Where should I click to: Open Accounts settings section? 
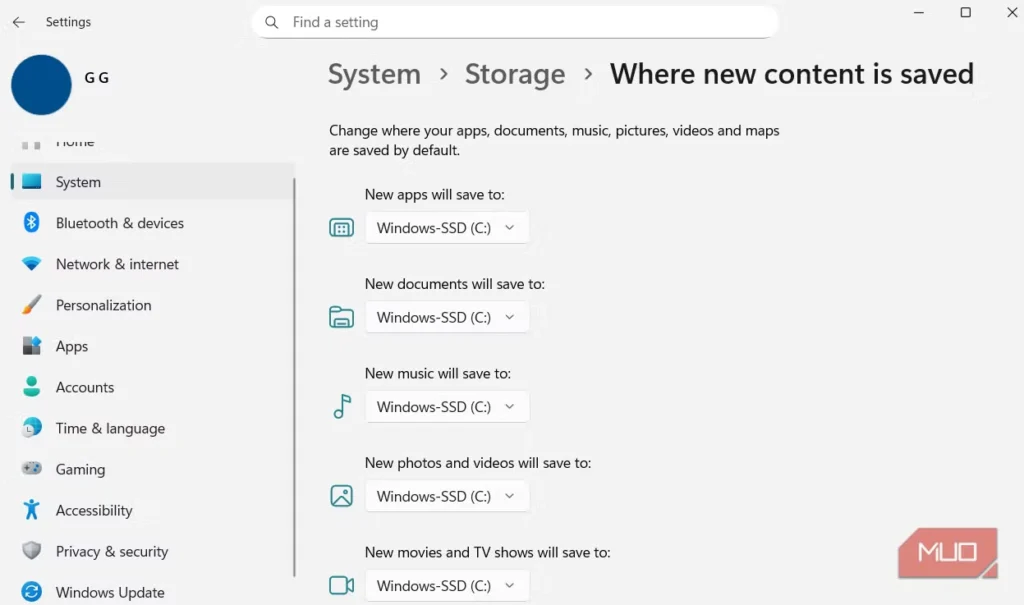point(85,387)
